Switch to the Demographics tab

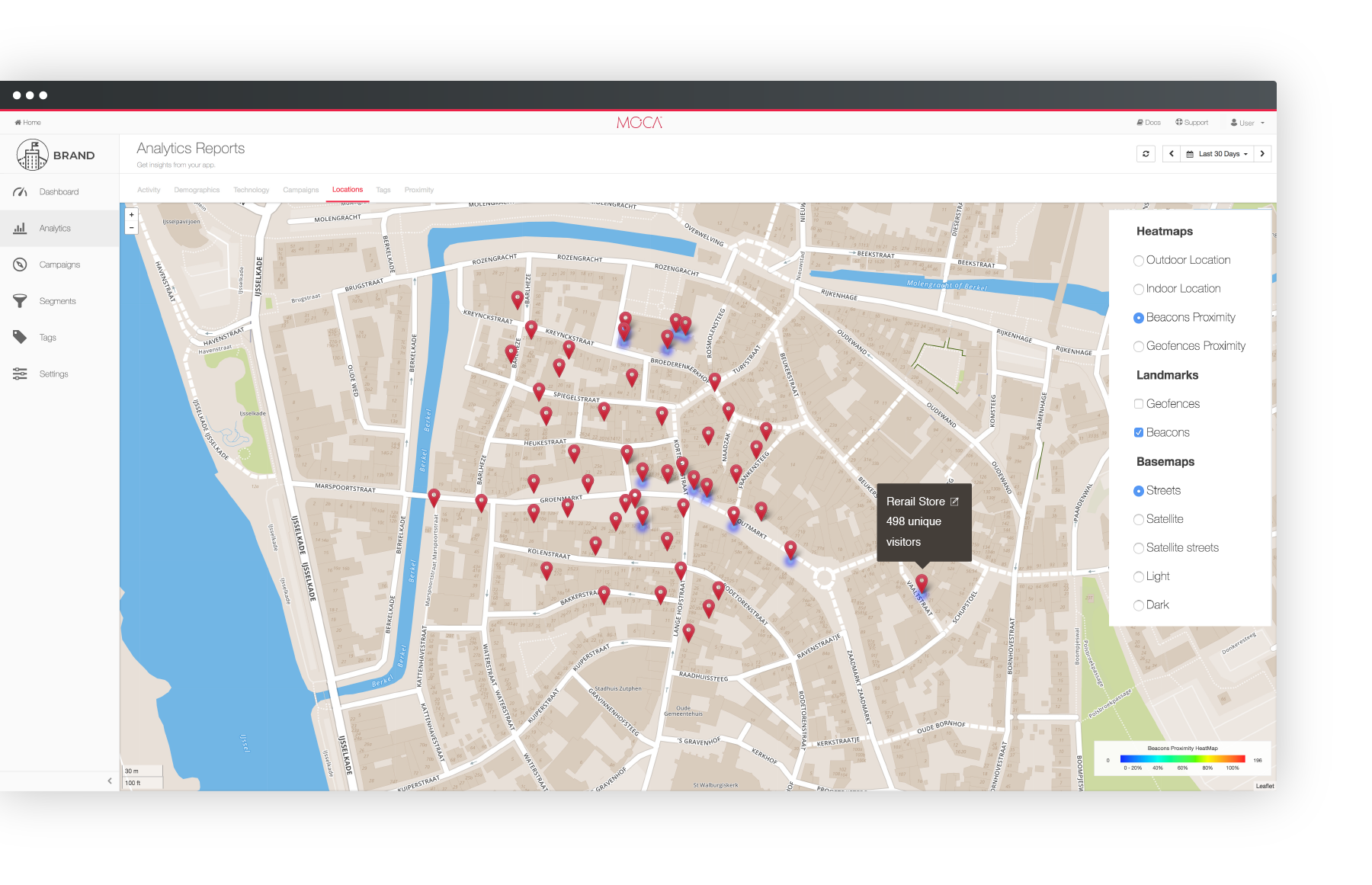click(197, 190)
